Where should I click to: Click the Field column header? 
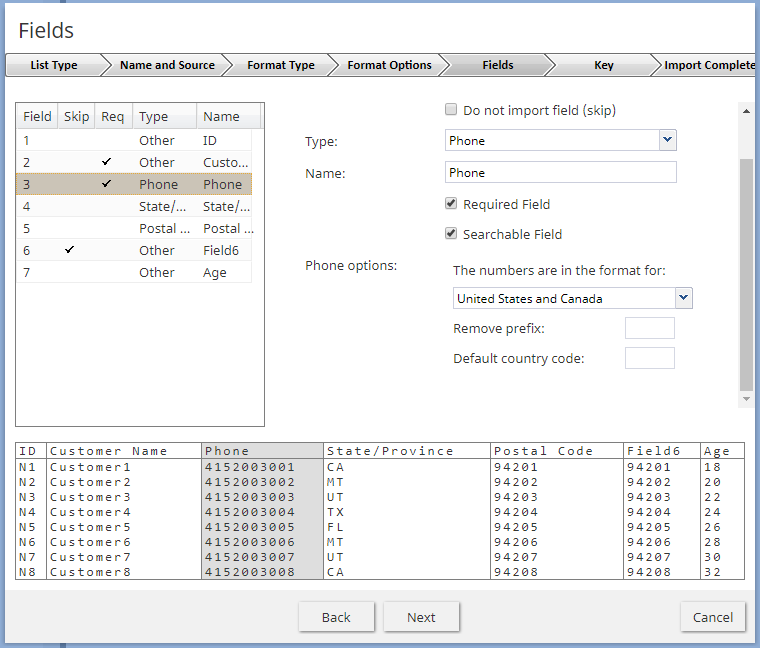tap(37, 116)
